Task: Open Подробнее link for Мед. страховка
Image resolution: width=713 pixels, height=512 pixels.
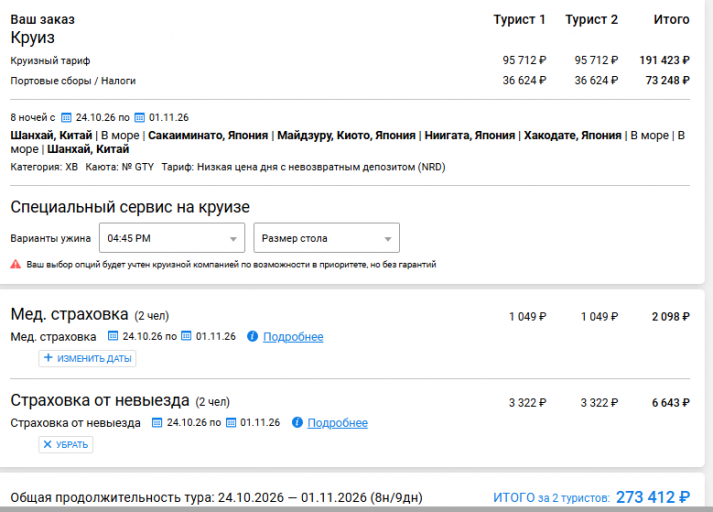Action: coord(293,337)
